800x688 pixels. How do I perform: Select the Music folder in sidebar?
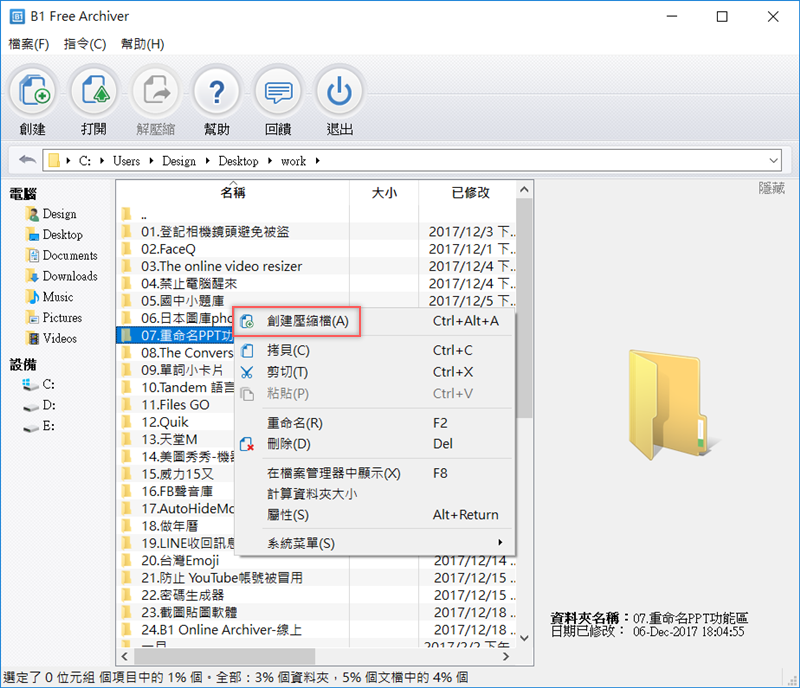tap(57, 297)
